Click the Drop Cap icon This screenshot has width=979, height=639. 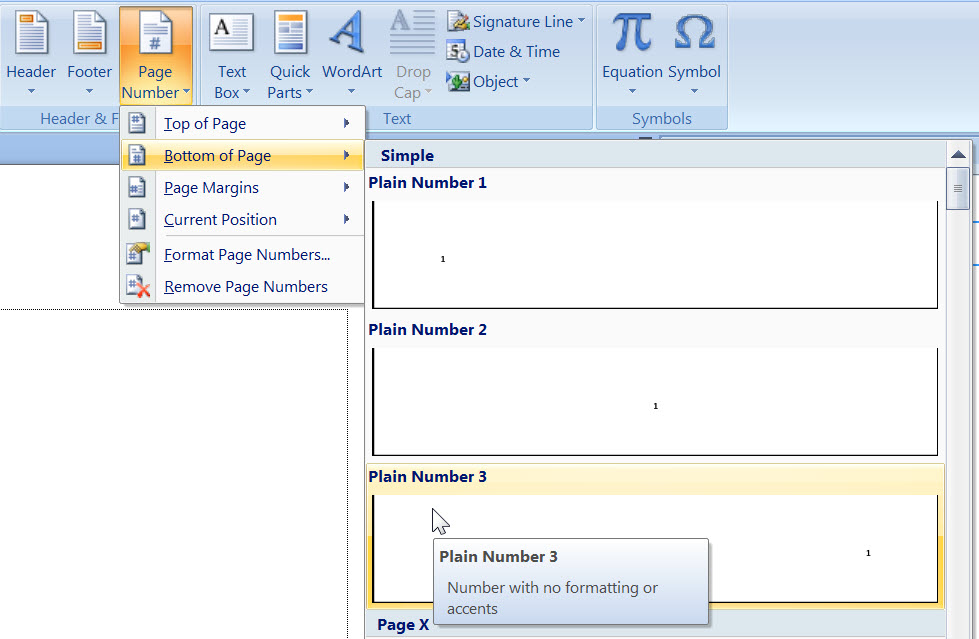(x=412, y=31)
